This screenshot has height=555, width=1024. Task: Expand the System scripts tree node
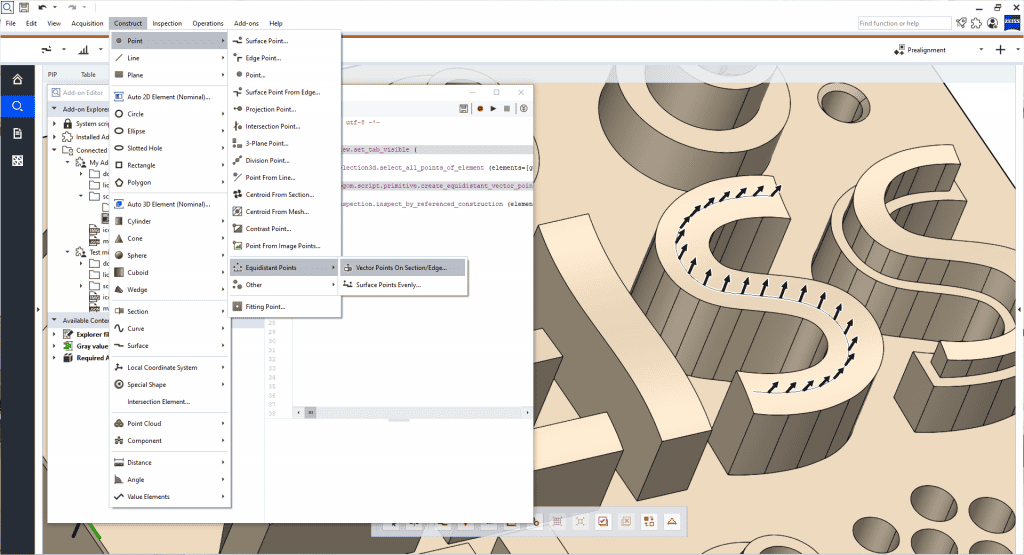(x=55, y=124)
